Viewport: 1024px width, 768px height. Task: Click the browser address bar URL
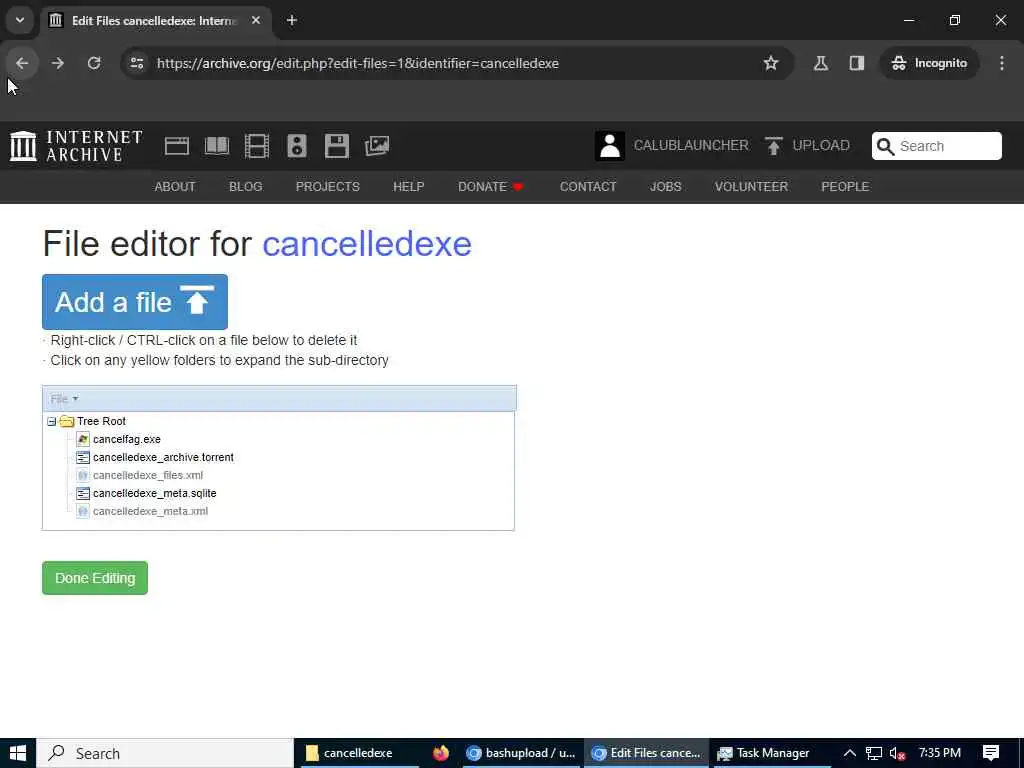[x=358, y=63]
